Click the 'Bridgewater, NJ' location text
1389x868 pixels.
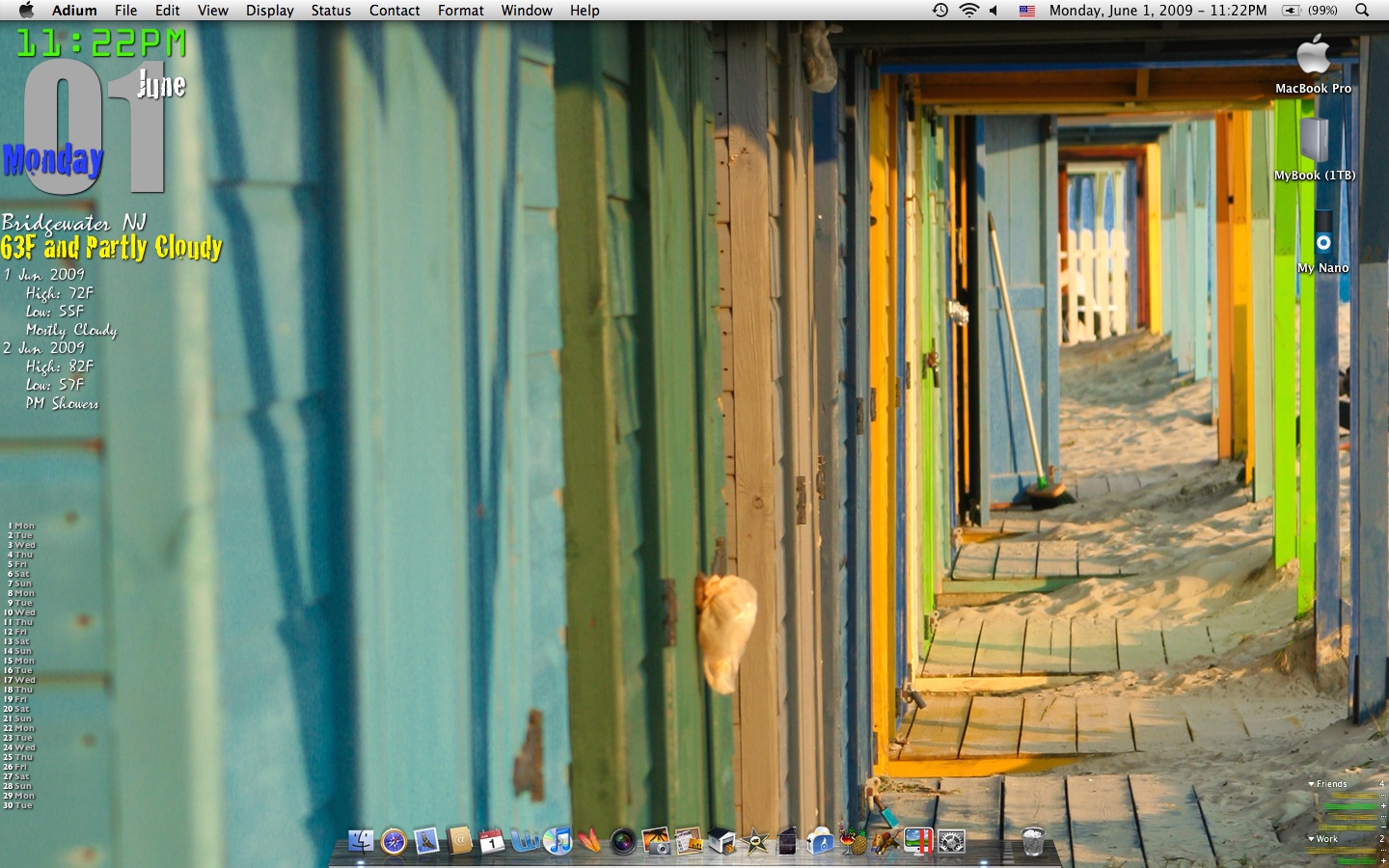point(73,223)
